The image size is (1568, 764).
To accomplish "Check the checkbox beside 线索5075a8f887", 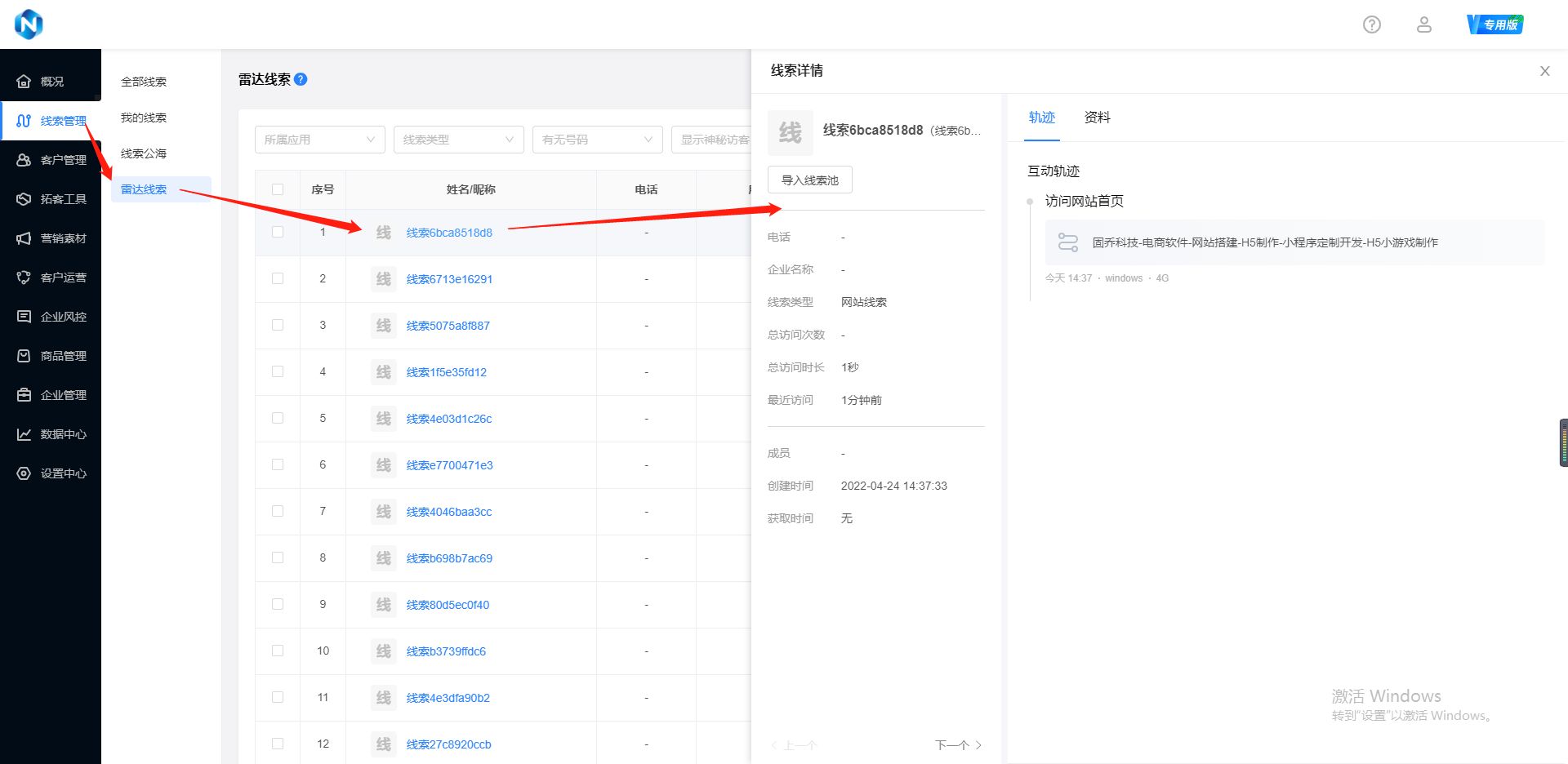I will tap(278, 325).
